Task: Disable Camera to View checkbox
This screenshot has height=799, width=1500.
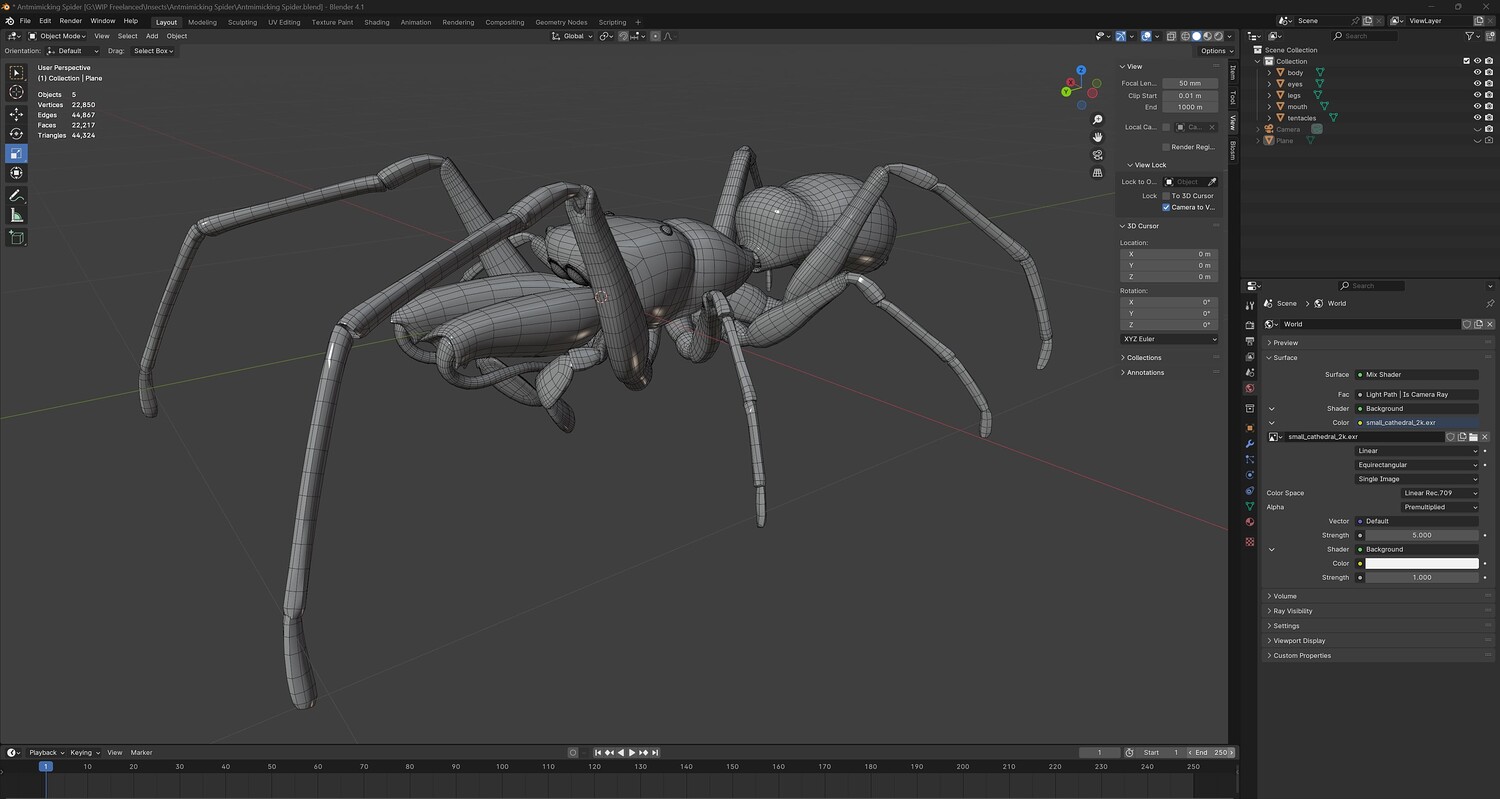Action: [1166, 207]
